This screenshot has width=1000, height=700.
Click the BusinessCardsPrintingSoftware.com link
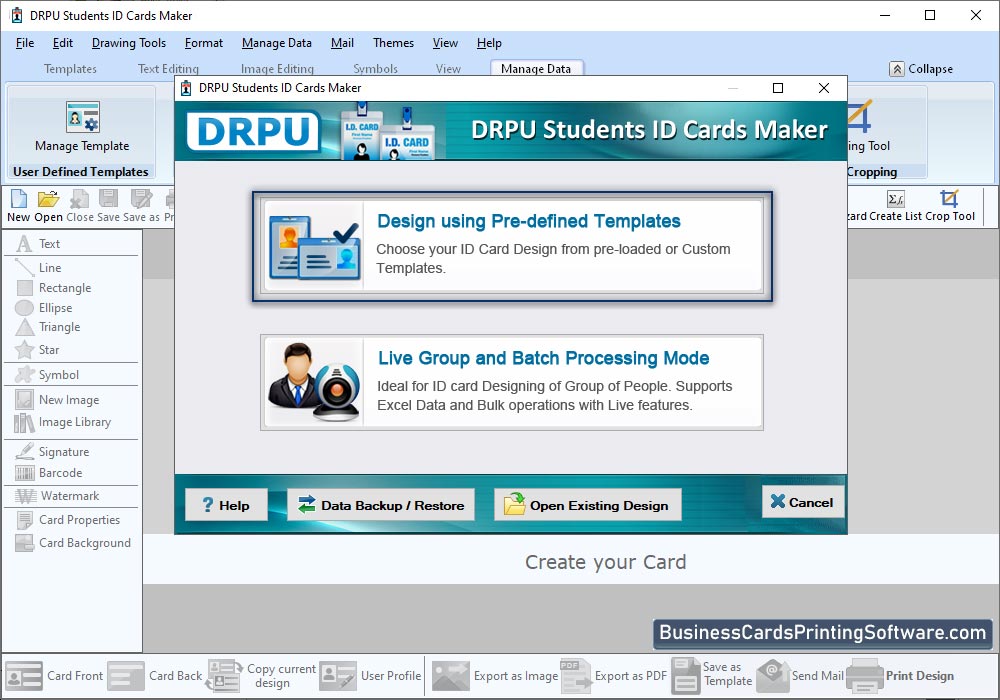[823, 632]
